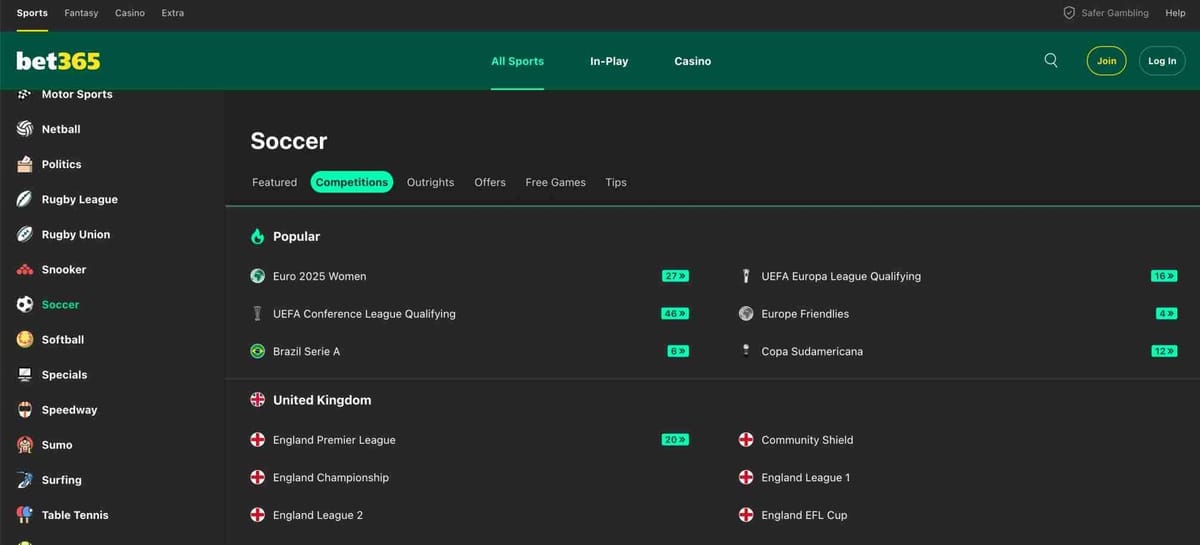Expand UEFA Europa League Qualifying 16 badge
The image size is (1200, 545).
tap(1164, 276)
